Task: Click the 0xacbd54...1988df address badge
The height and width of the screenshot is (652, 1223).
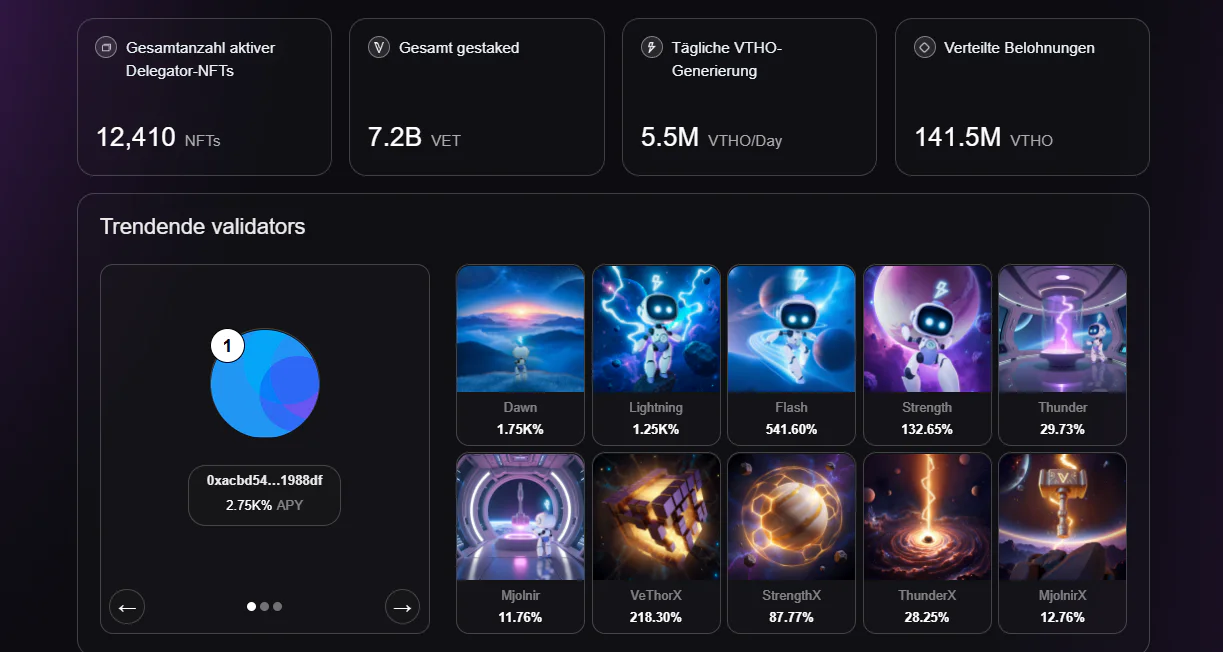Action: (x=264, y=495)
